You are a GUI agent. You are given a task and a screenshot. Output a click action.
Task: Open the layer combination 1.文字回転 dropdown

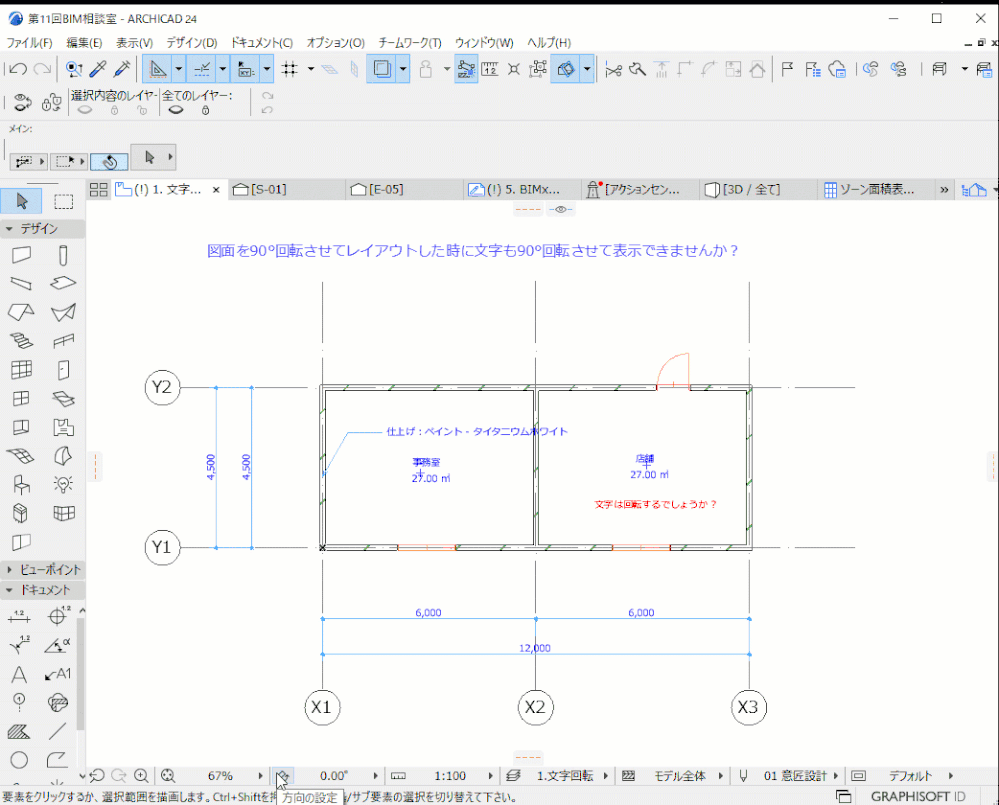point(605,776)
